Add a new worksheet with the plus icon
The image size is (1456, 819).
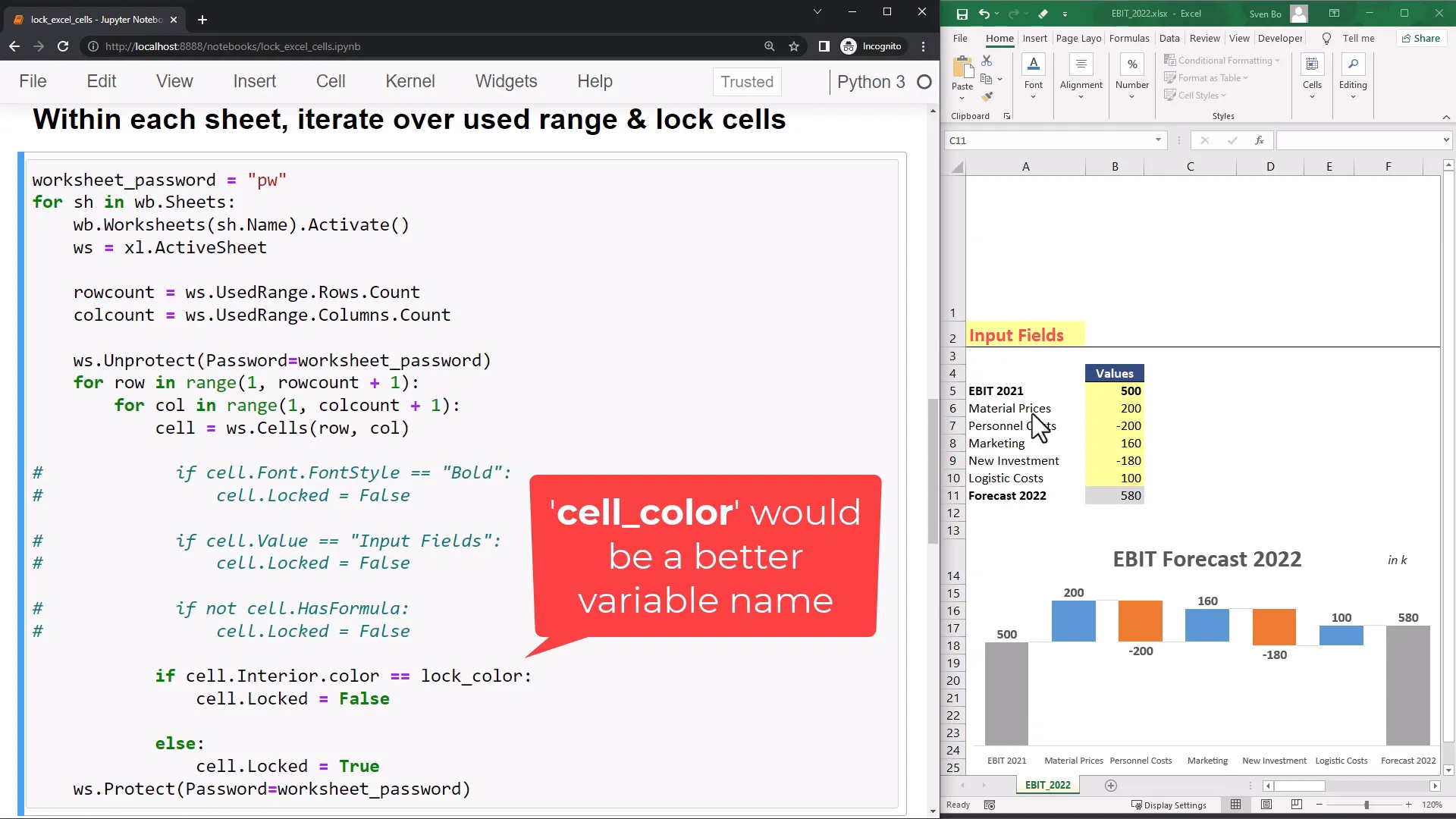pyautogui.click(x=1110, y=786)
